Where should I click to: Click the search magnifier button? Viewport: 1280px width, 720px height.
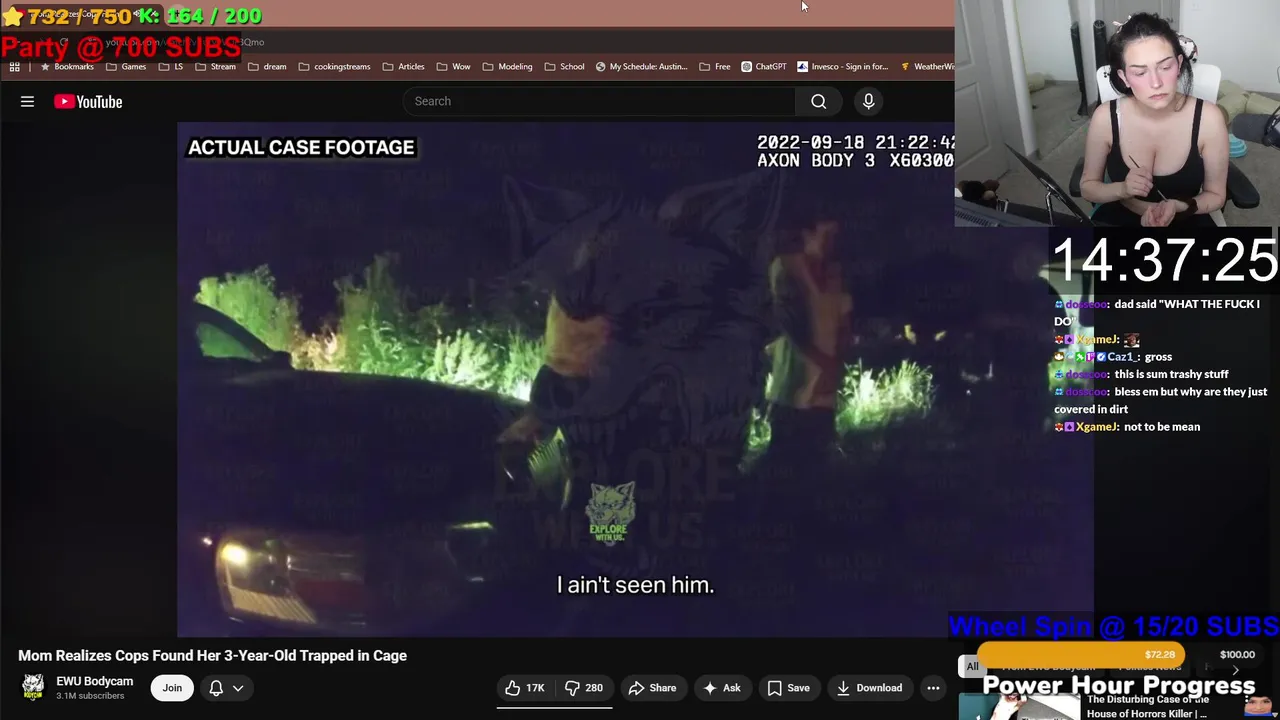pos(818,101)
